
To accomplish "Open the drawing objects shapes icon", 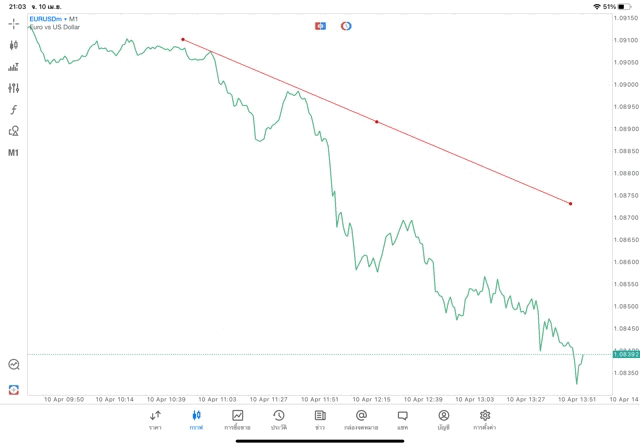I will (x=14, y=131).
